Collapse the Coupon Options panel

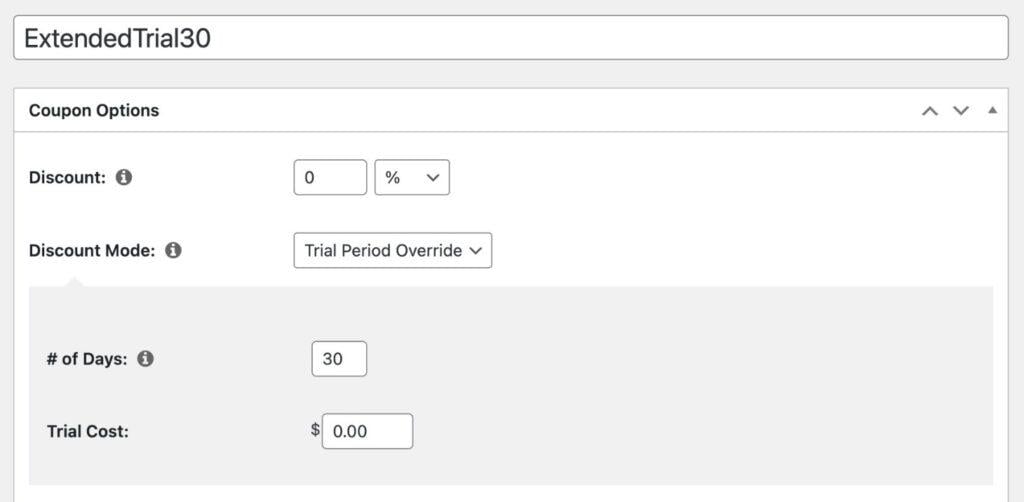pos(992,110)
